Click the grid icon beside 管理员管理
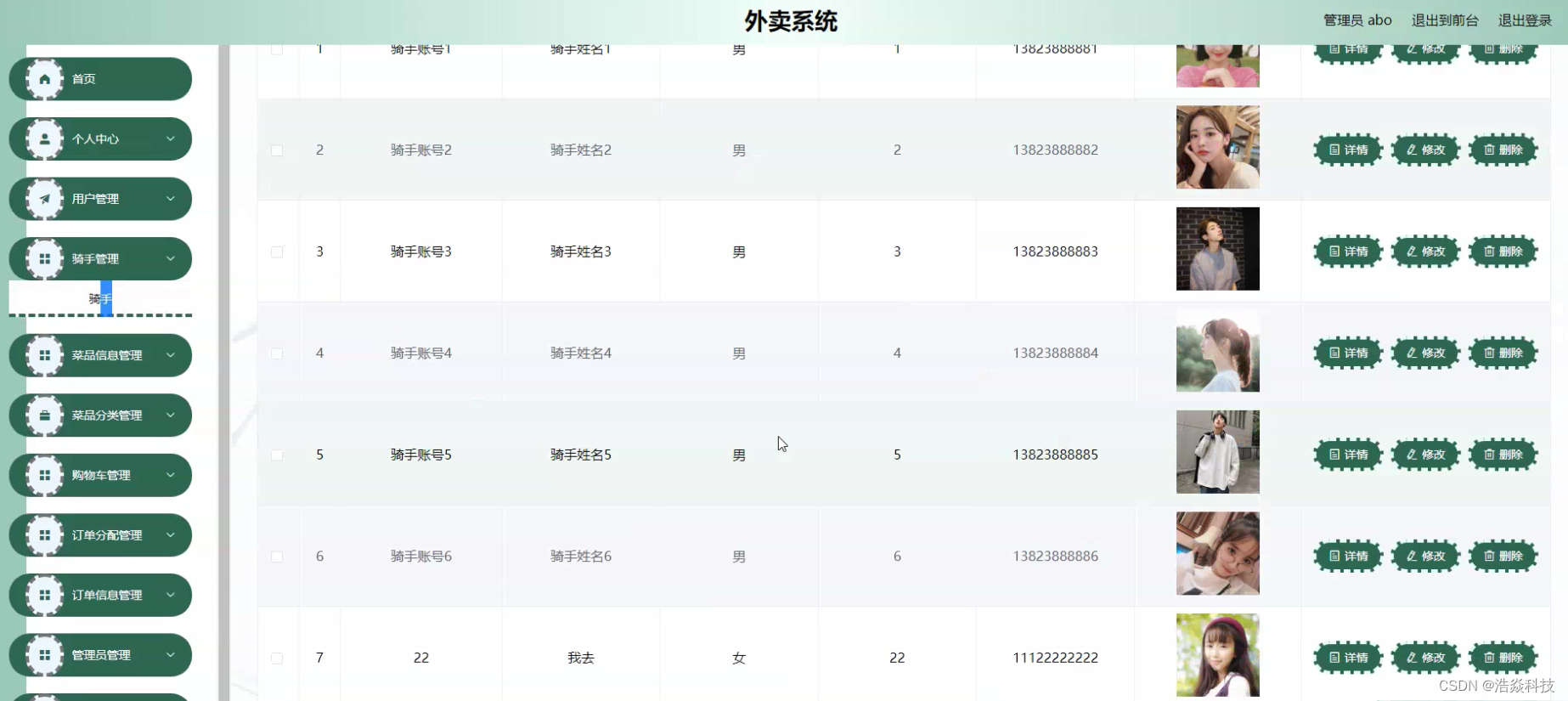1568x701 pixels. coord(45,655)
